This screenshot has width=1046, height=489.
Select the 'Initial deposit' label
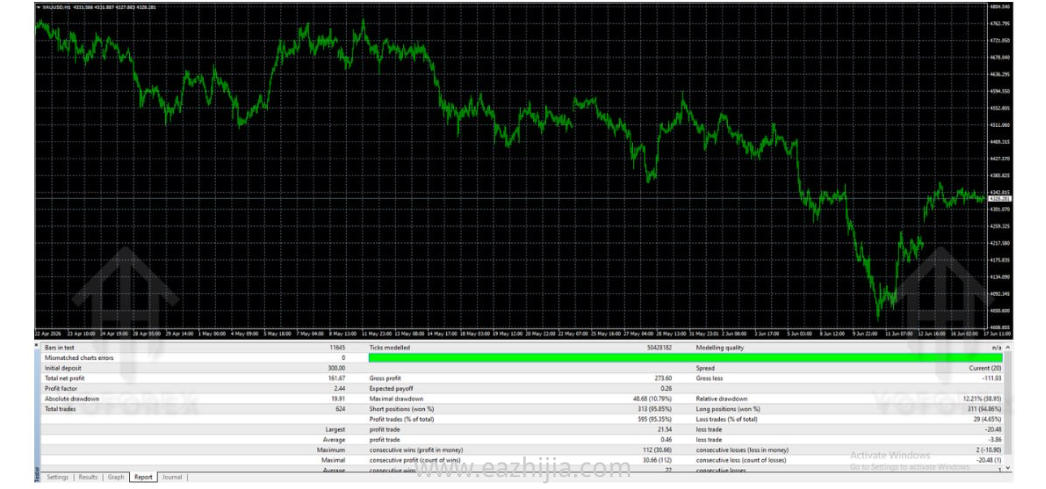61,368
